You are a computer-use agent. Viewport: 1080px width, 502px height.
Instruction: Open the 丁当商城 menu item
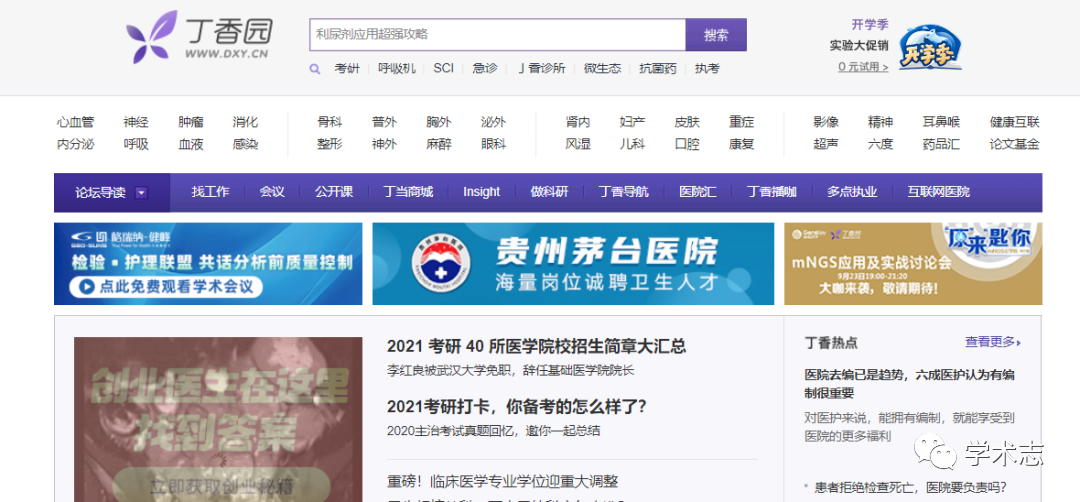pos(408,192)
